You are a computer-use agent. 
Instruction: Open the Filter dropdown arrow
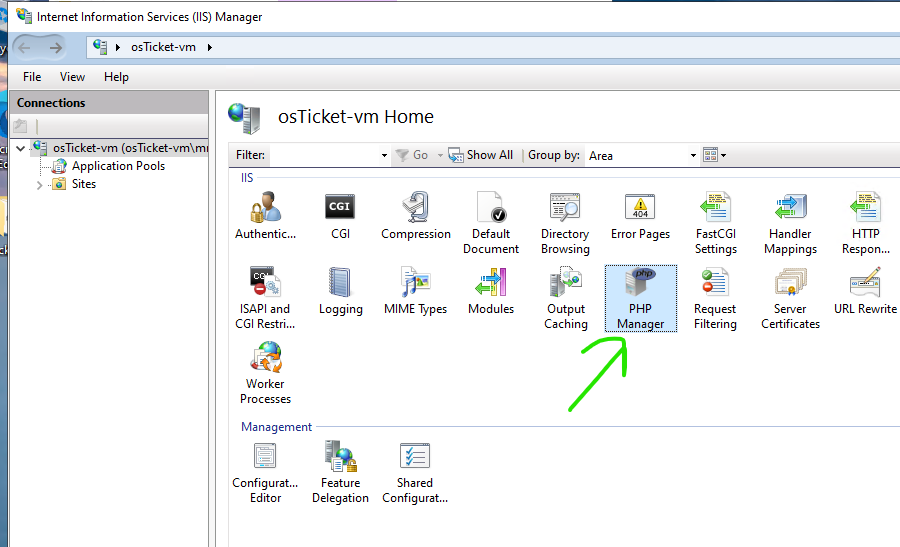click(384, 156)
